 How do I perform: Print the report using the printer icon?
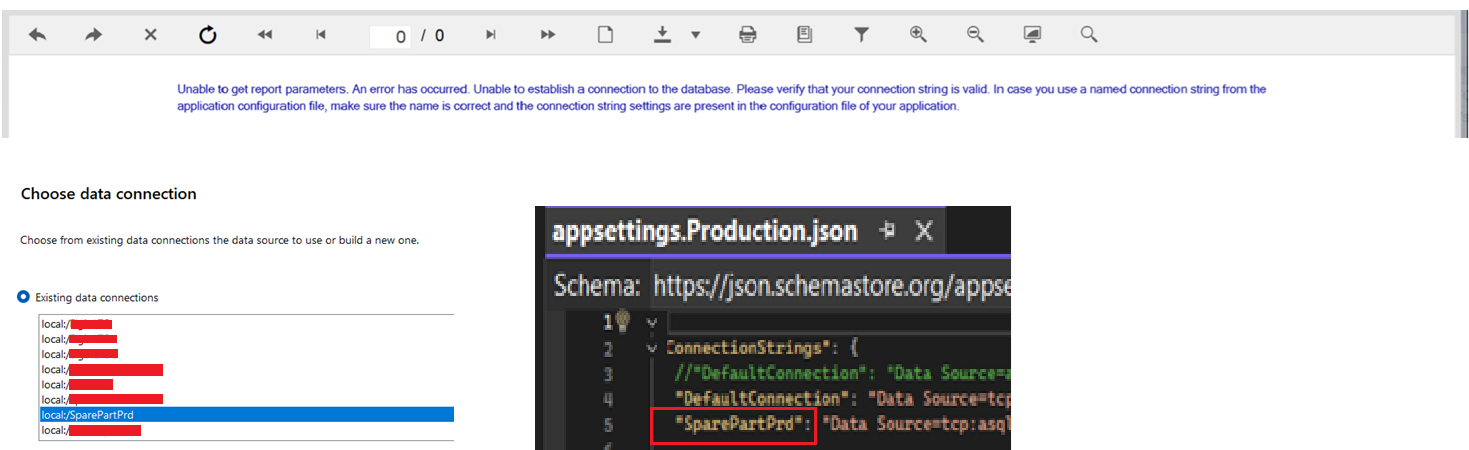(x=747, y=35)
